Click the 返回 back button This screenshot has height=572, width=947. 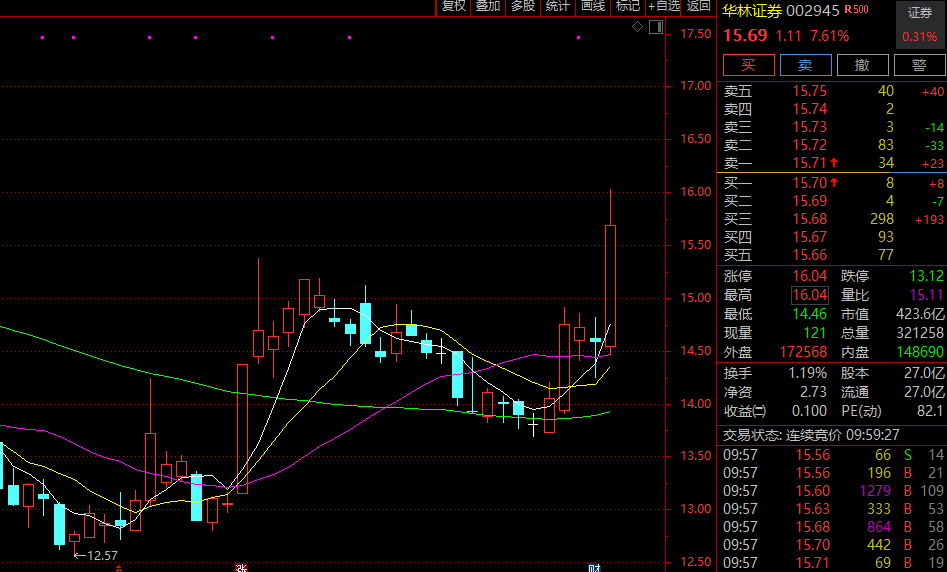(699, 7)
